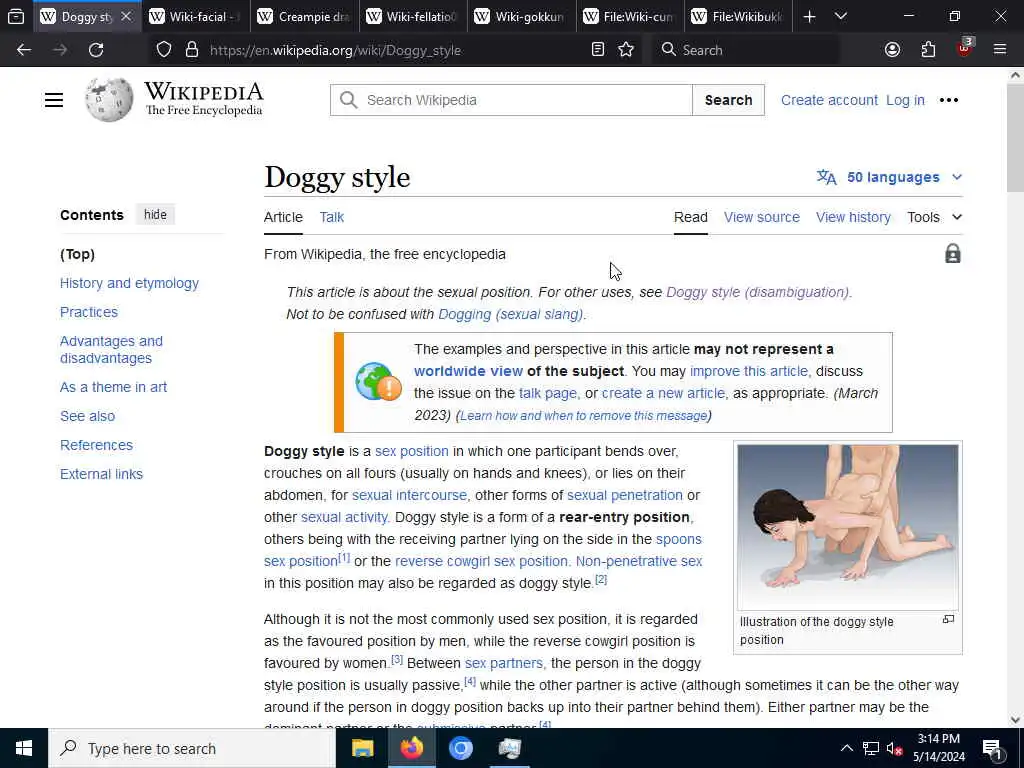
Task: Jump to References section
Action: (97, 445)
